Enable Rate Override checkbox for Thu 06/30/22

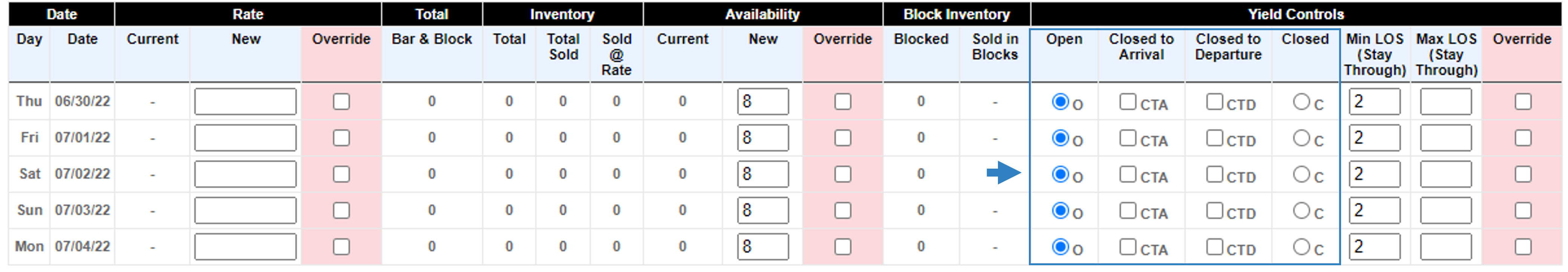[x=342, y=101]
